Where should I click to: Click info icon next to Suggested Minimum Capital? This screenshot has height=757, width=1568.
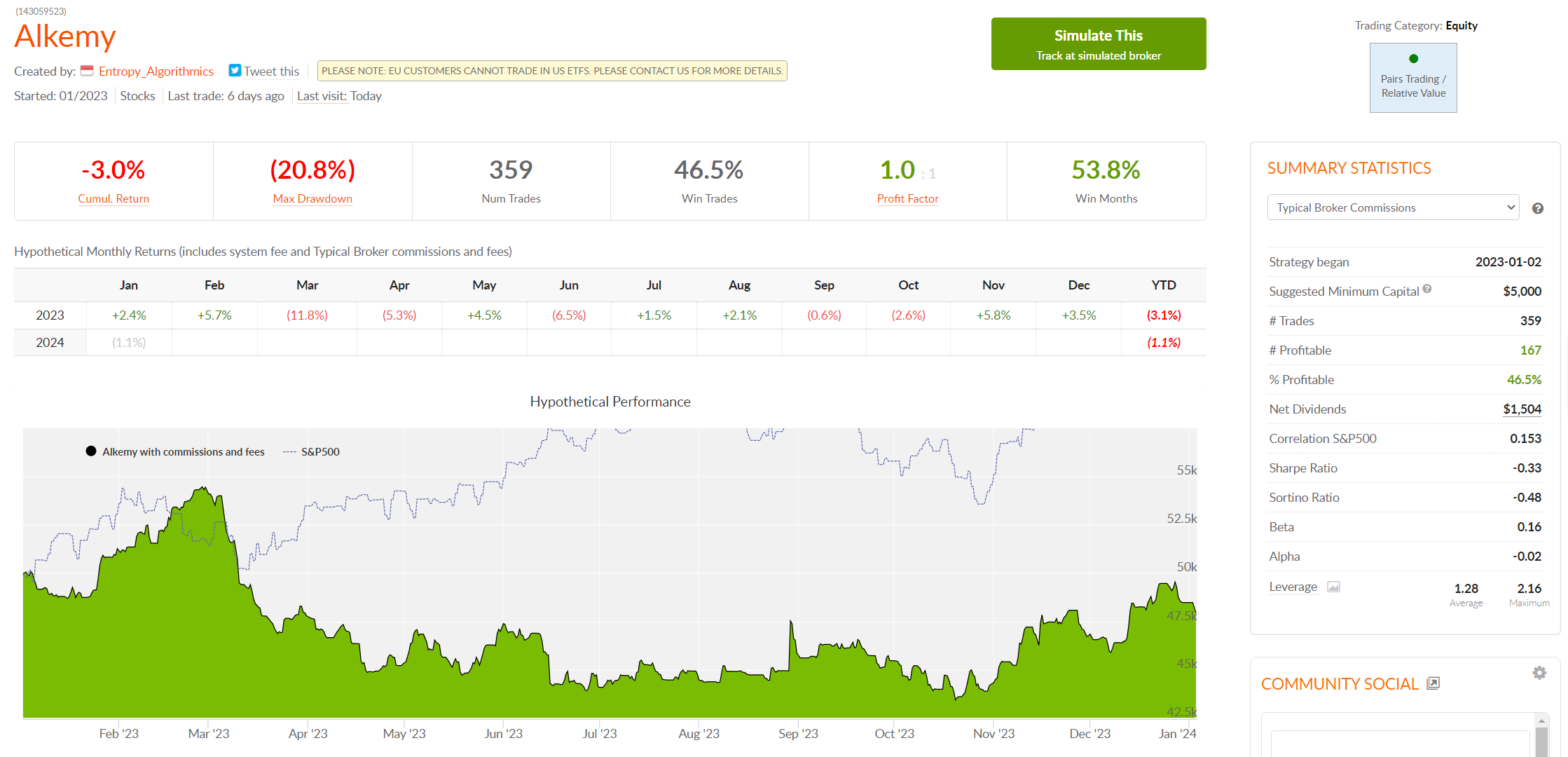pyautogui.click(x=1427, y=289)
